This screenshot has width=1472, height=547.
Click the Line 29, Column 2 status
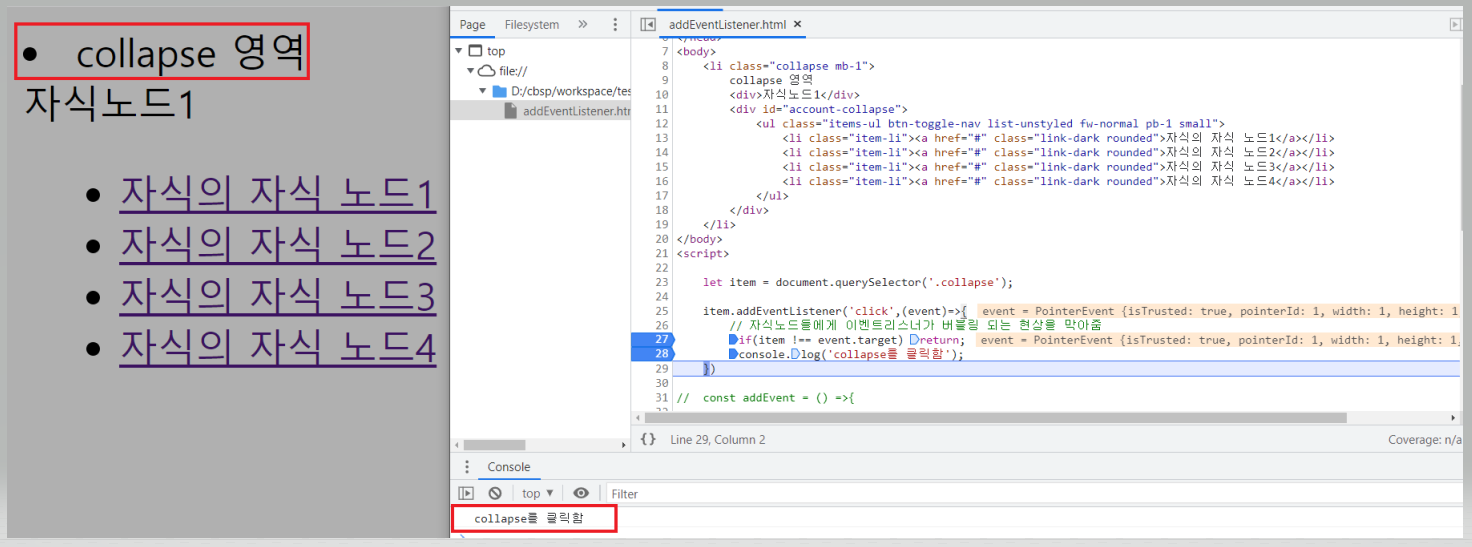click(x=718, y=439)
